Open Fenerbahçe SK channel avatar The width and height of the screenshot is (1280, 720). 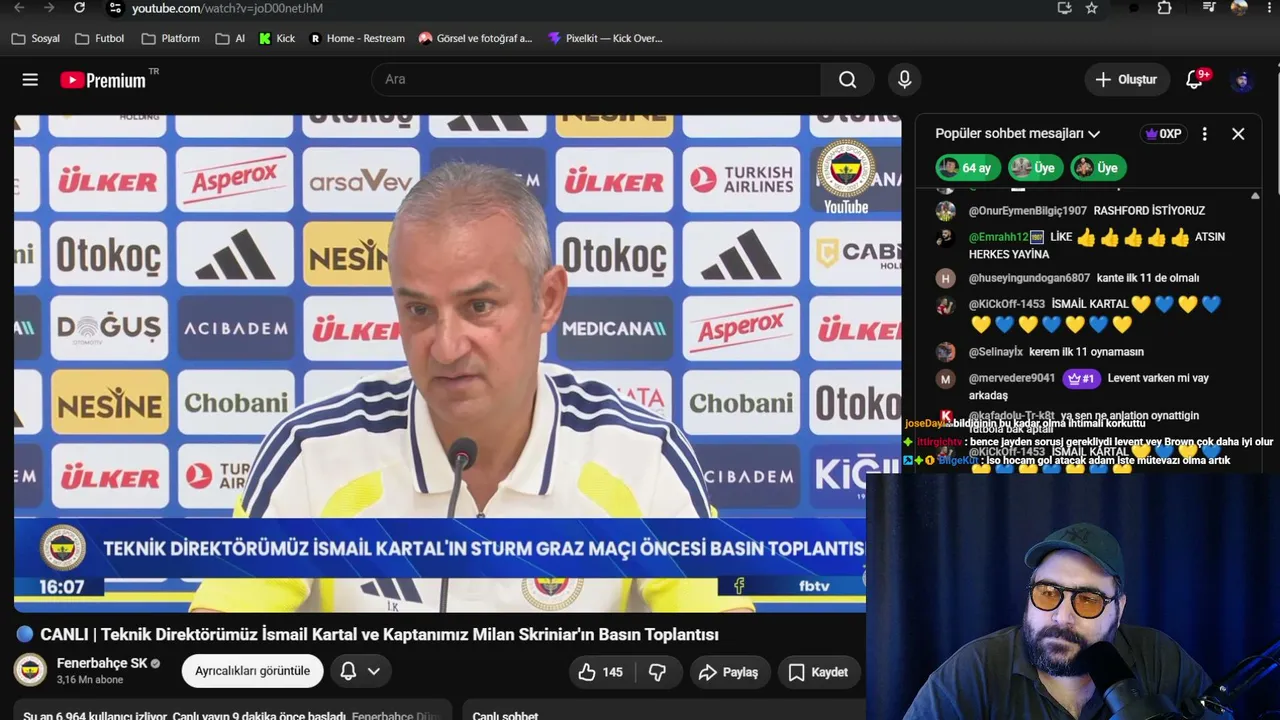tap(30, 670)
